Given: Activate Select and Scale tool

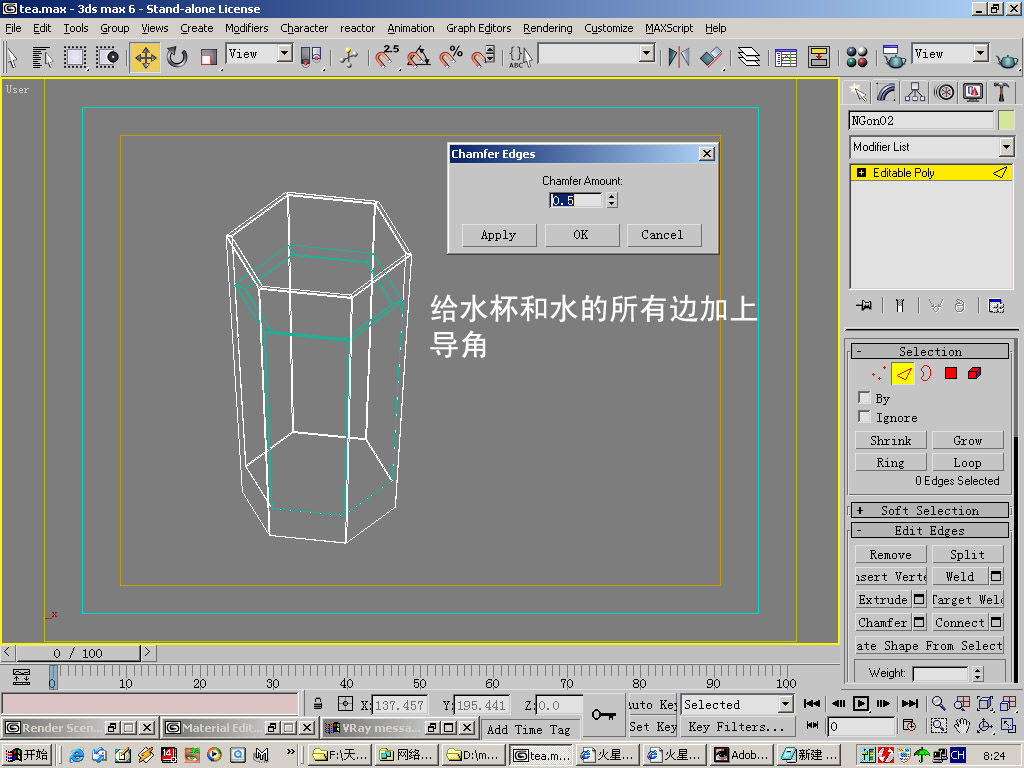Looking at the screenshot, I should [x=208, y=57].
